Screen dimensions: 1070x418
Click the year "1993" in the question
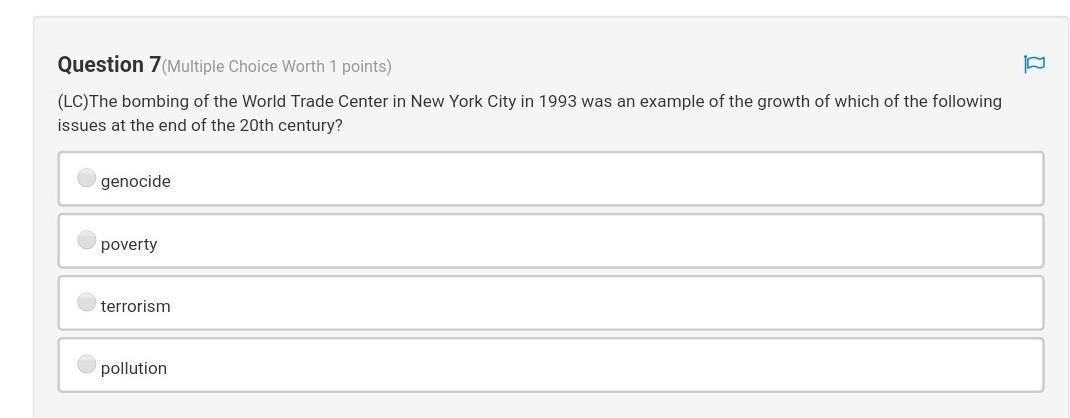[x=558, y=102]
